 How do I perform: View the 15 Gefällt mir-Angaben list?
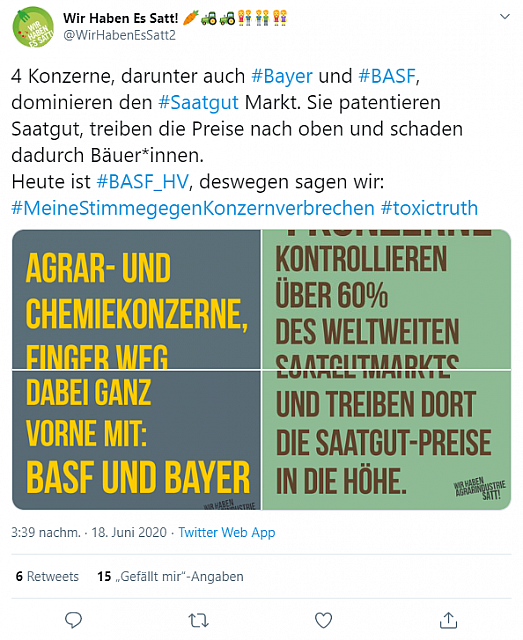[x=170, y=576]
